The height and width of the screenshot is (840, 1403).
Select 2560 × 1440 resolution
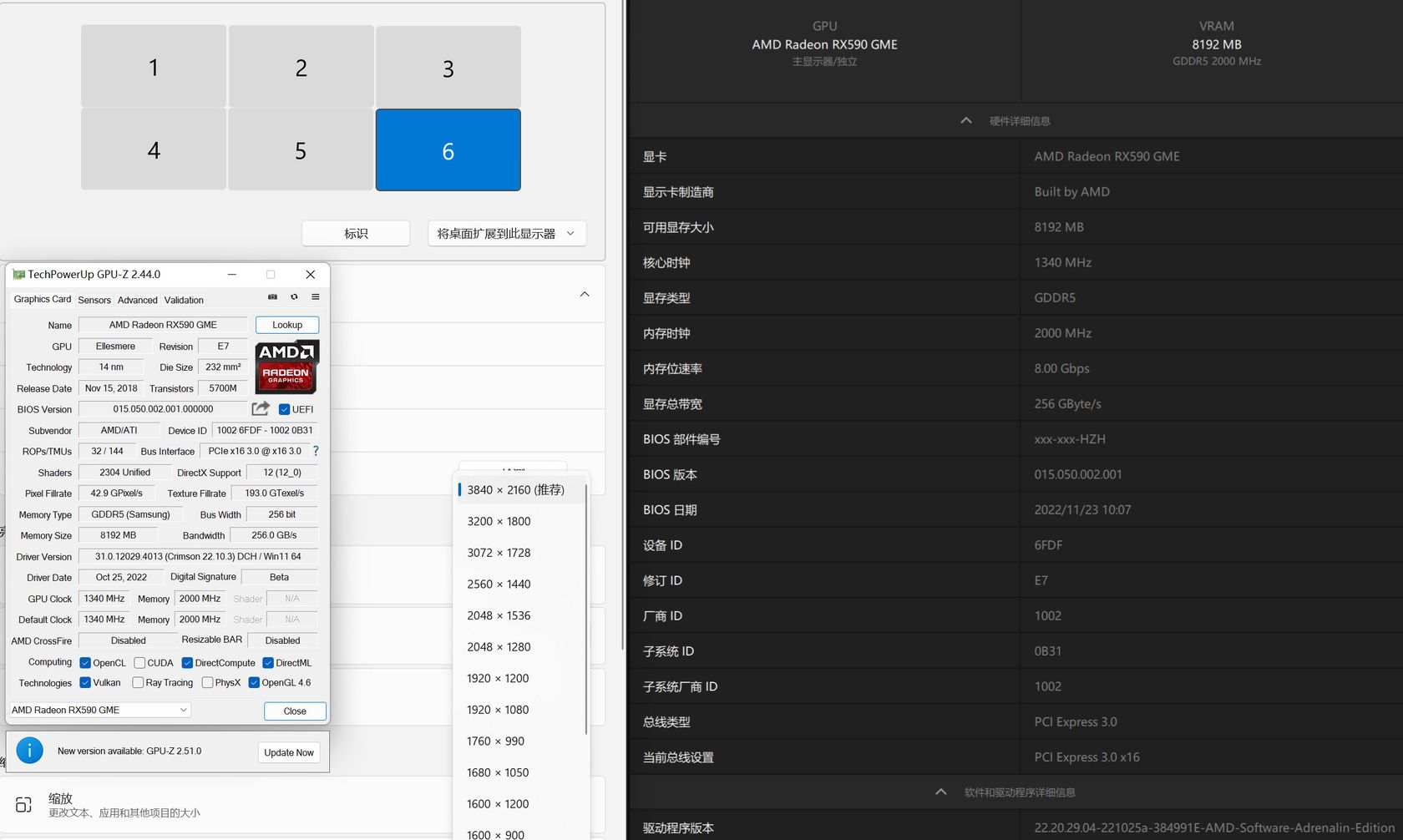(521, 584)
